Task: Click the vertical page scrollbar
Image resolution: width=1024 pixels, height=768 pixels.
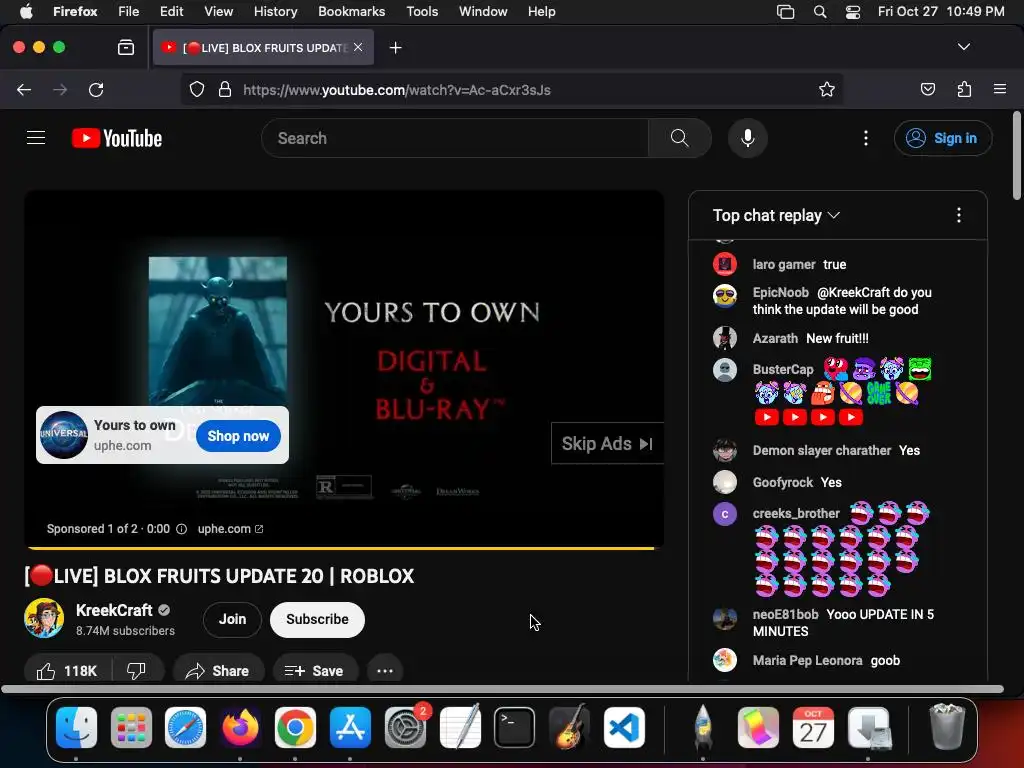Action: click(x=1017, y=157)
